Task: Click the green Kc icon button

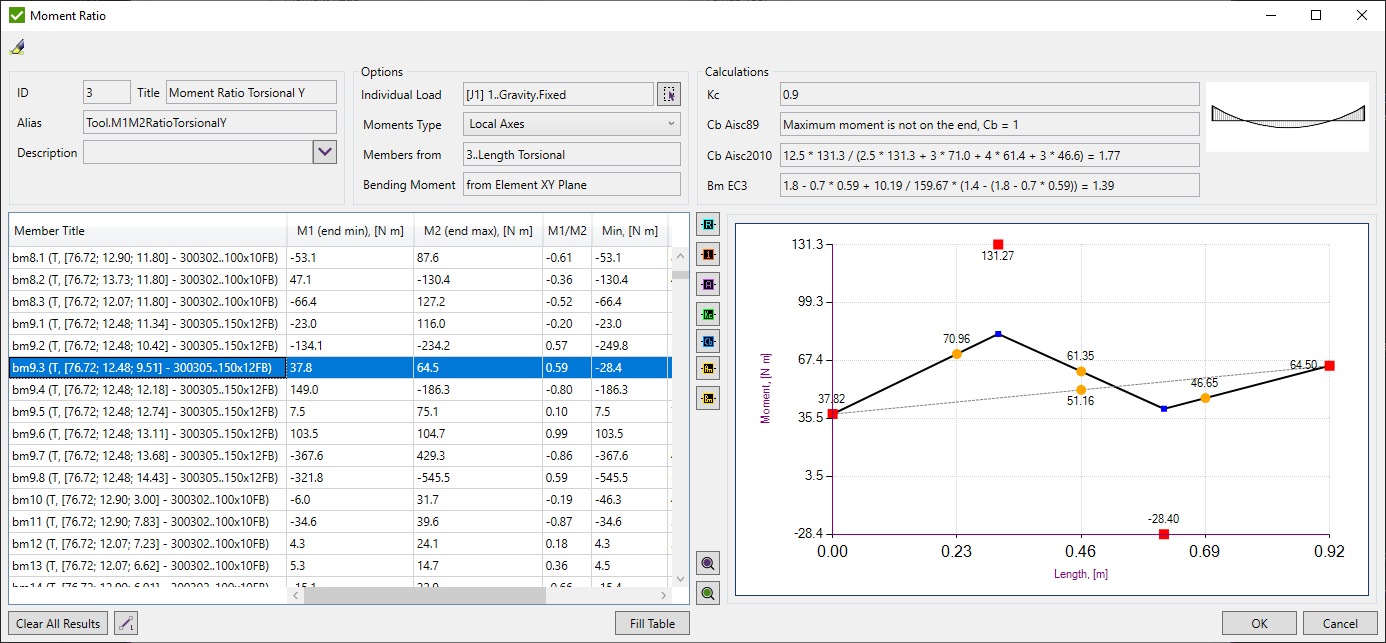Action: coord(708,313)
